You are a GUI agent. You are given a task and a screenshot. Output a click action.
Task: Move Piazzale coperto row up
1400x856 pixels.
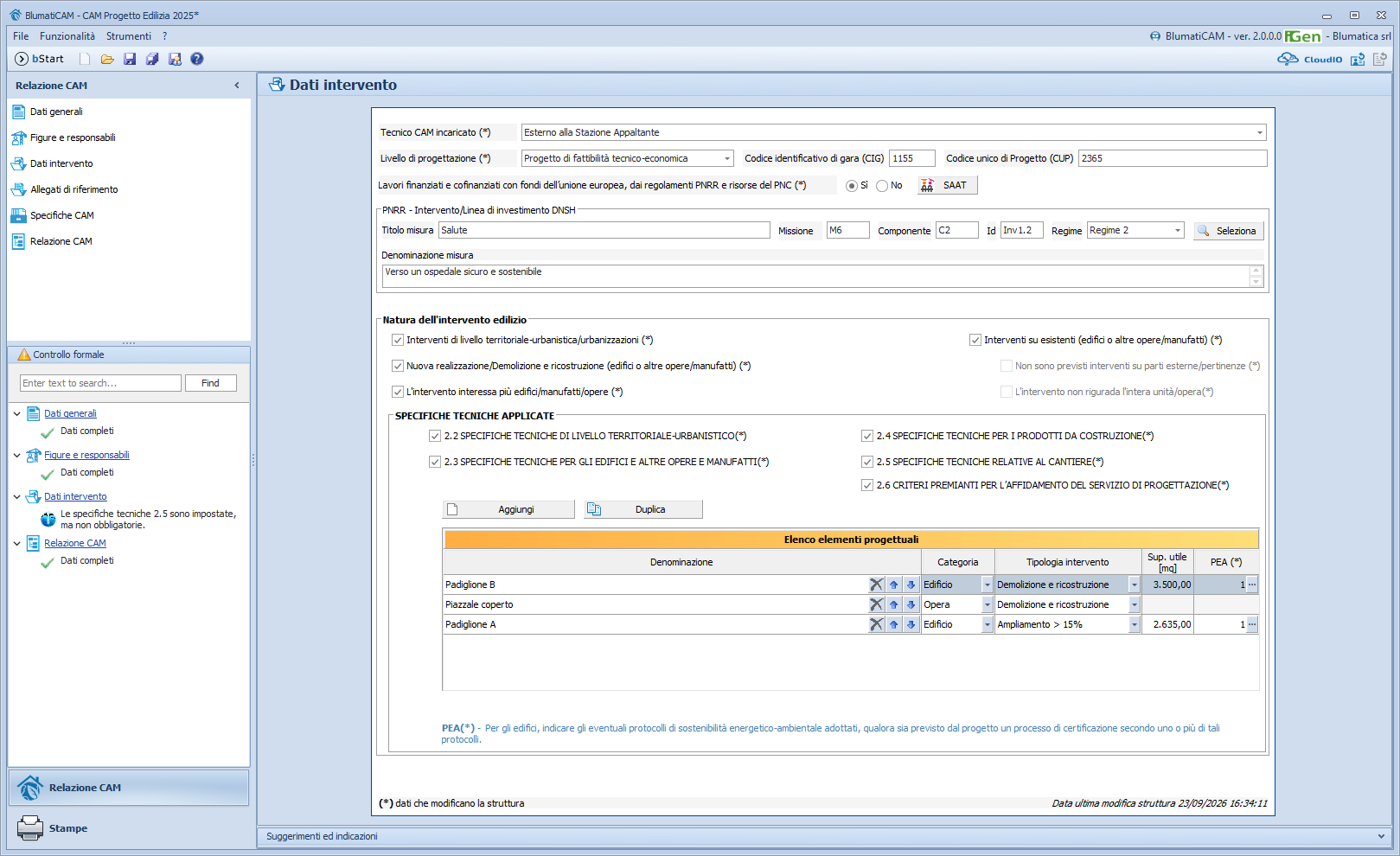894,604
